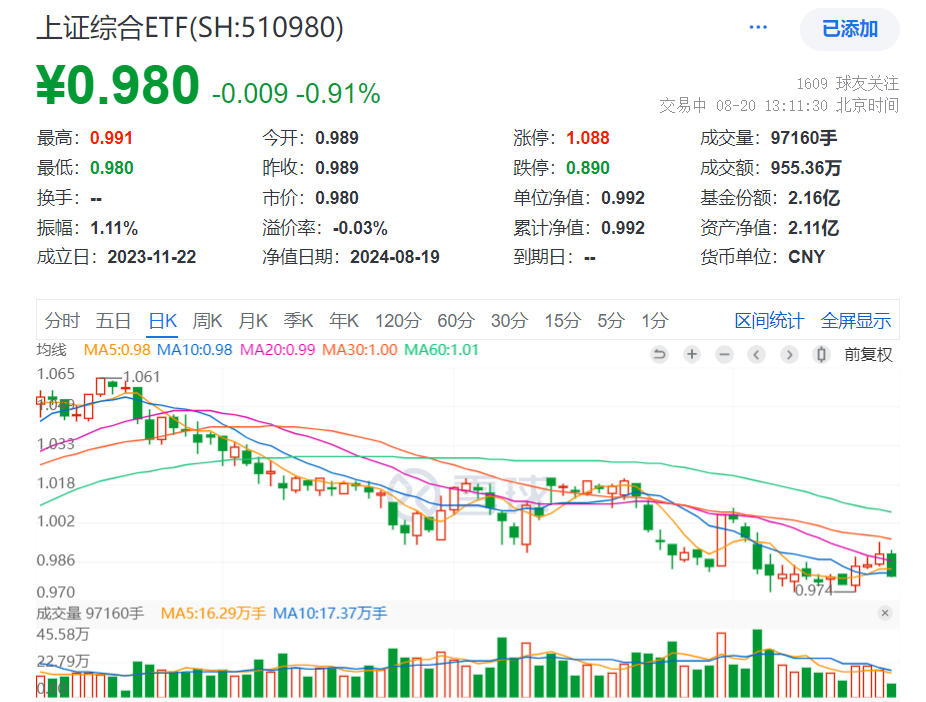Image resolution: width=926 pixels, height=702 pixels.
Task: Click the 1609 球友关注 followers text
Action: click(847, 83)
